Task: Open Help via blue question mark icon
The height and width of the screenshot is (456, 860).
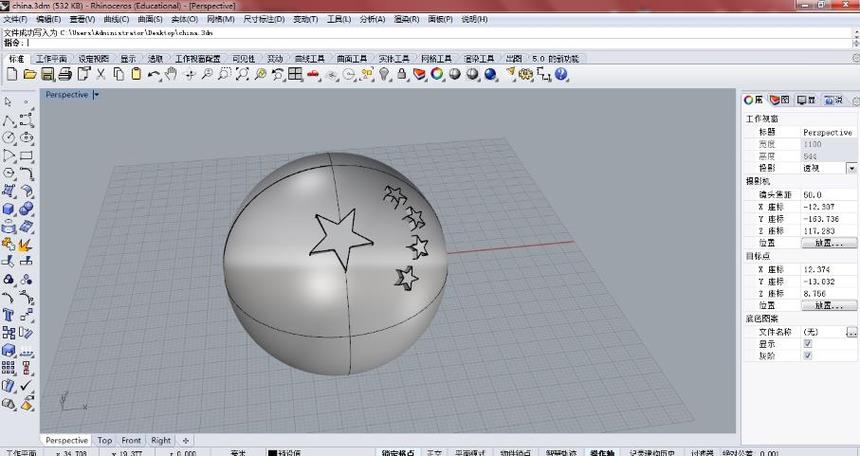Action: pos(561,74)
